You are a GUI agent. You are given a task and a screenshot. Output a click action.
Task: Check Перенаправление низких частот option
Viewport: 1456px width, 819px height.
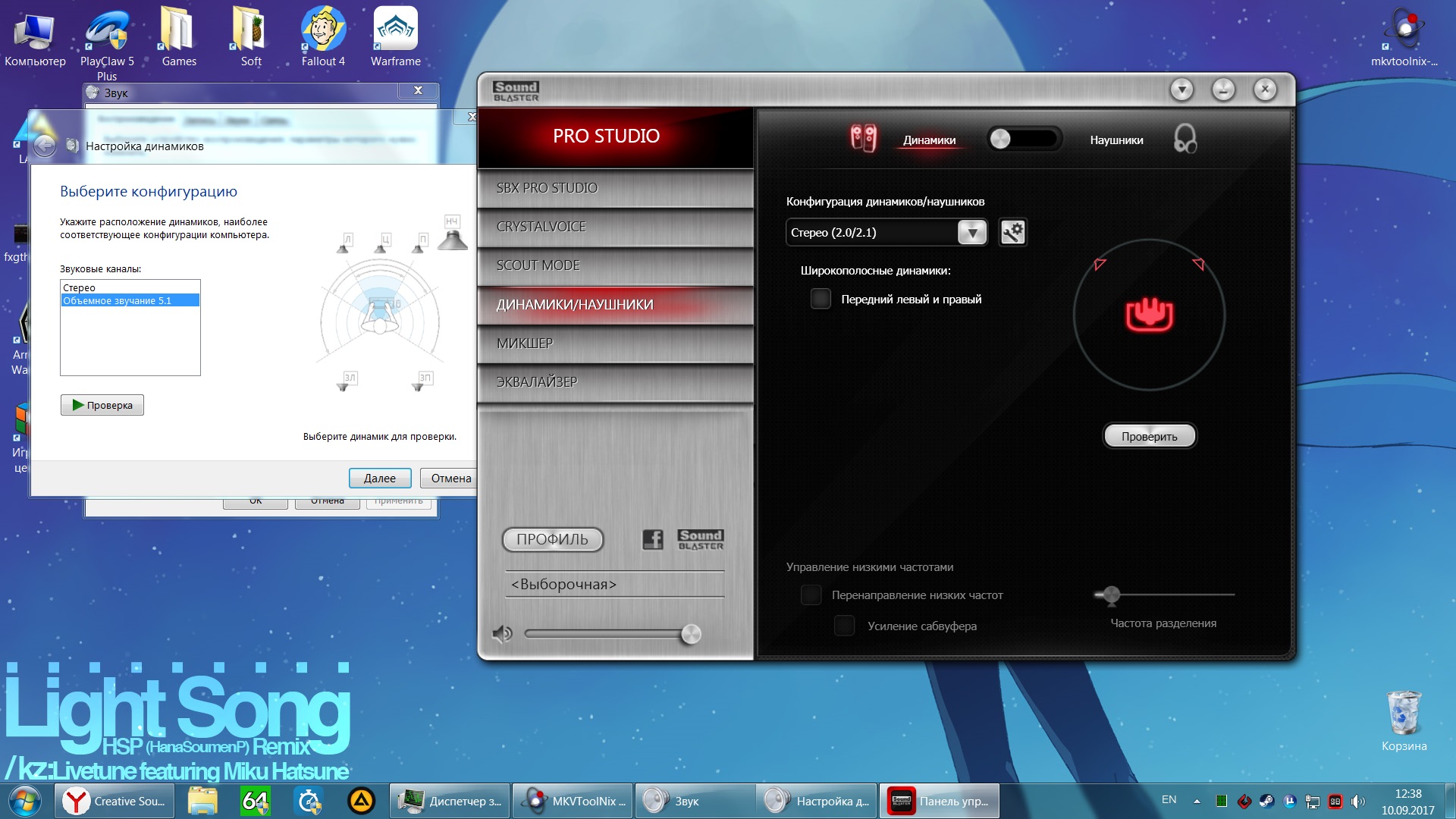pyautogui.click(x=811, y=595)
